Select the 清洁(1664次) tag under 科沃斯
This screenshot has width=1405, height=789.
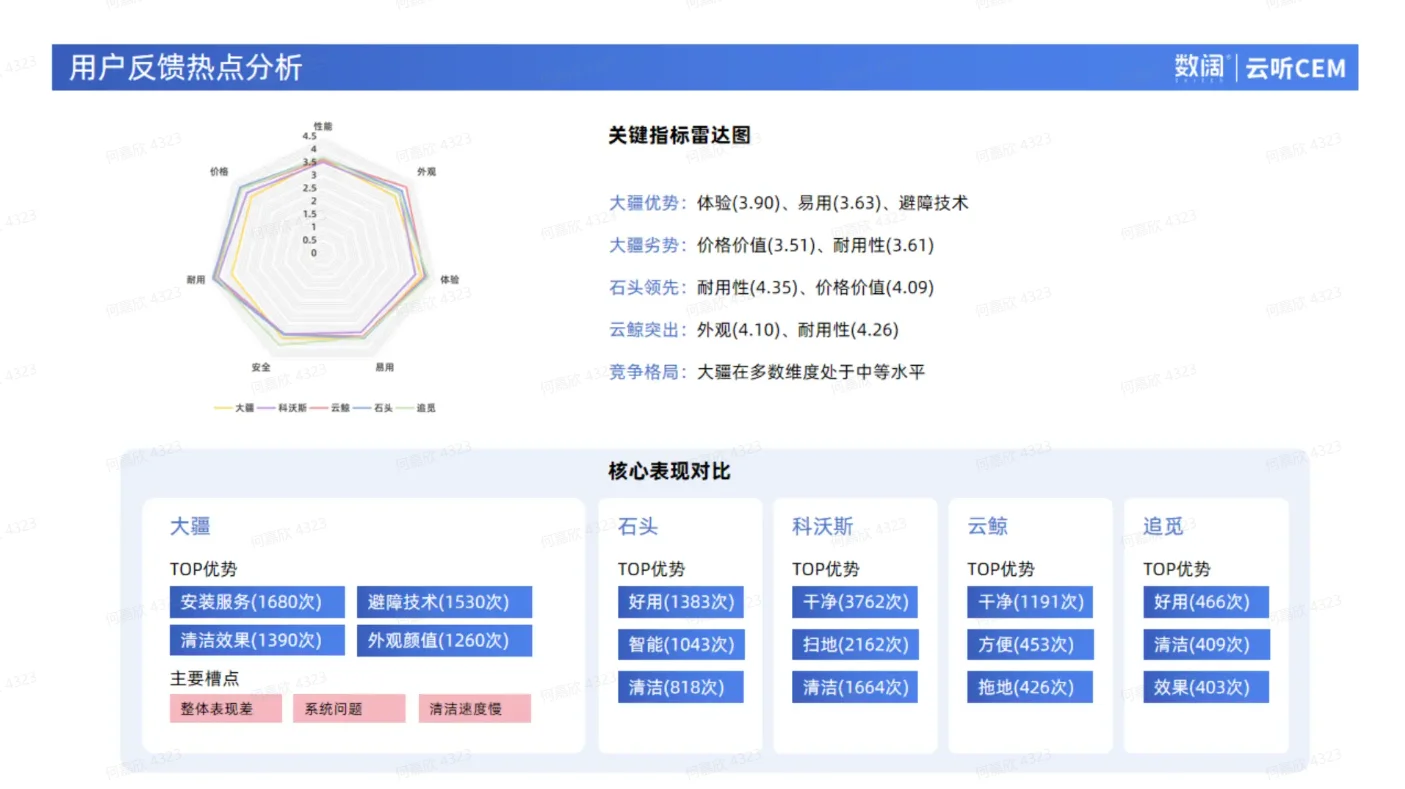[x=855, y=687]
